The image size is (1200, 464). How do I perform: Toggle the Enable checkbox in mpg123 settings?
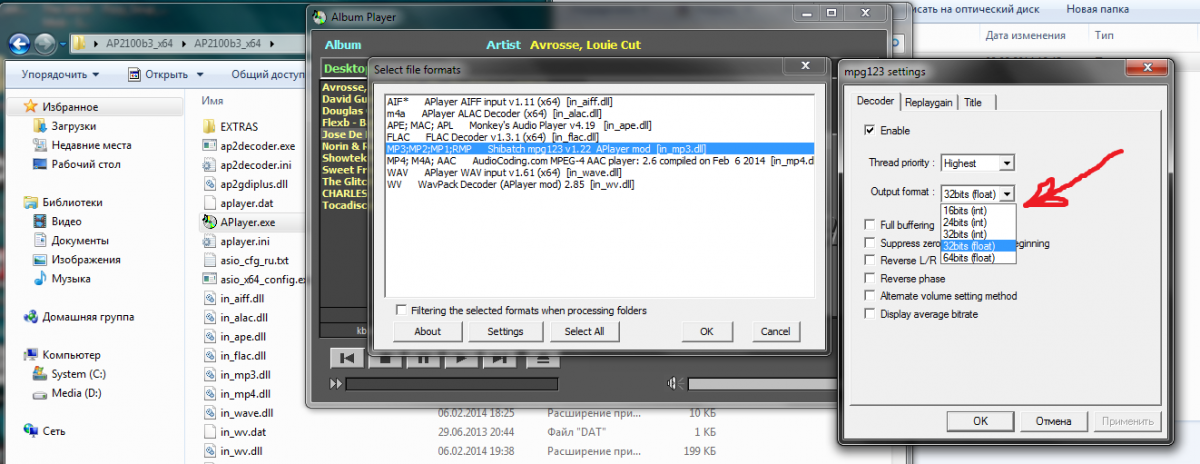pos(870,130)
